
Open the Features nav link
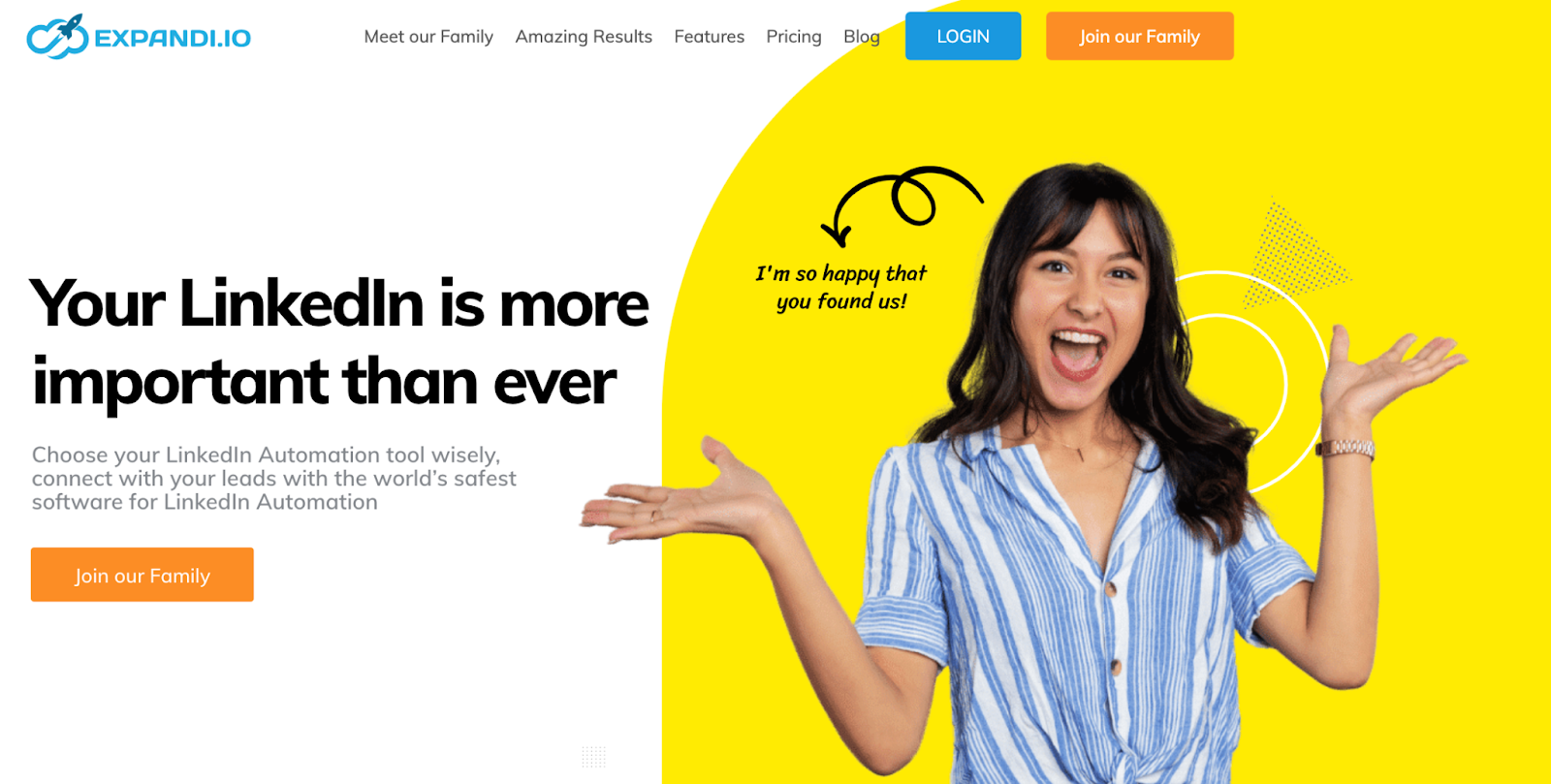[710, 37]
